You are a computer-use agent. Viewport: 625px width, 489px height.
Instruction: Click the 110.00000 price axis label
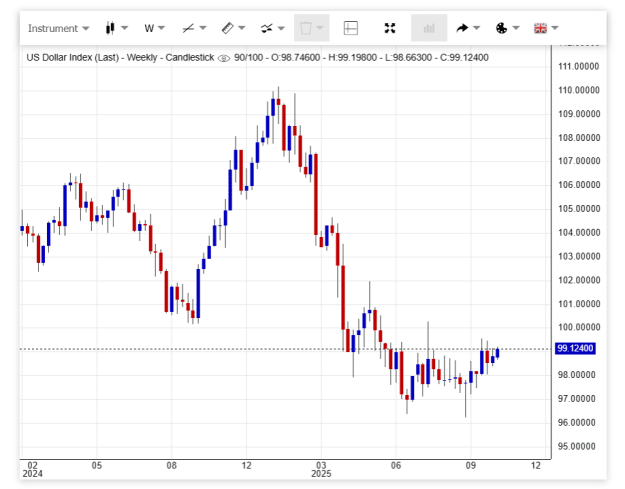click(x=579, y=90)
